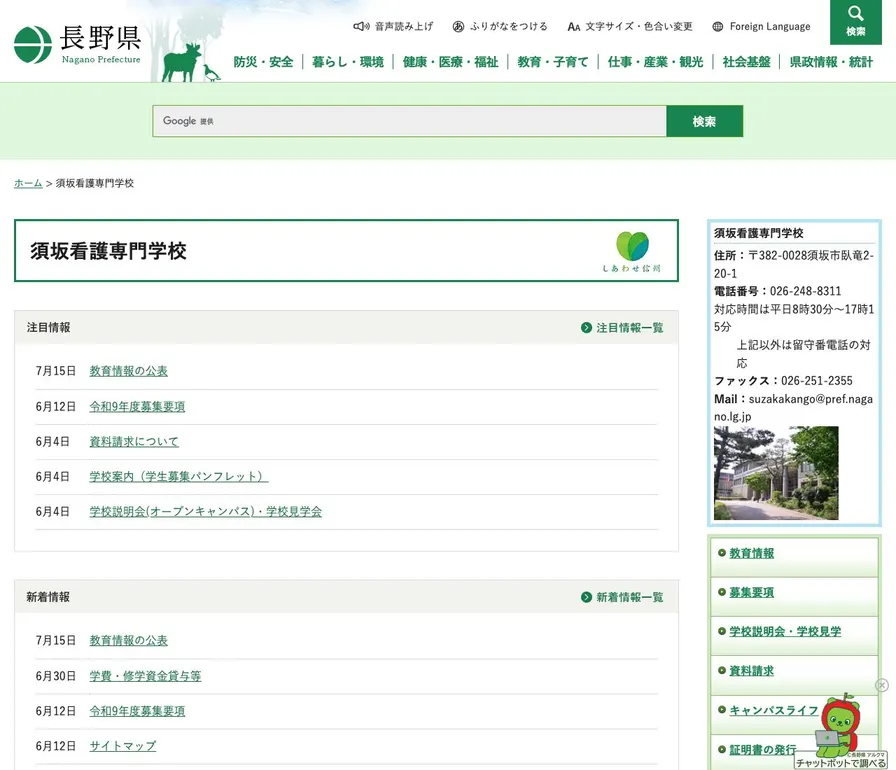The height and width of the screenshot is (770, 896).
Task: Open 健康・医療・福祉 menu
Action: 450,62
